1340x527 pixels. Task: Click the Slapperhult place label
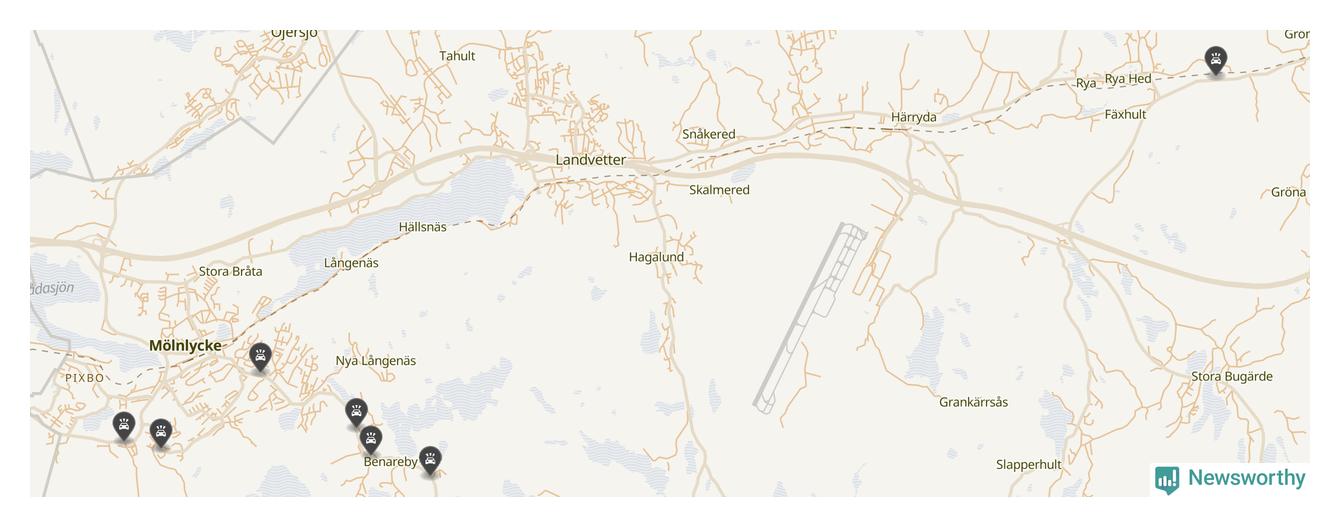coord(1029,464)
